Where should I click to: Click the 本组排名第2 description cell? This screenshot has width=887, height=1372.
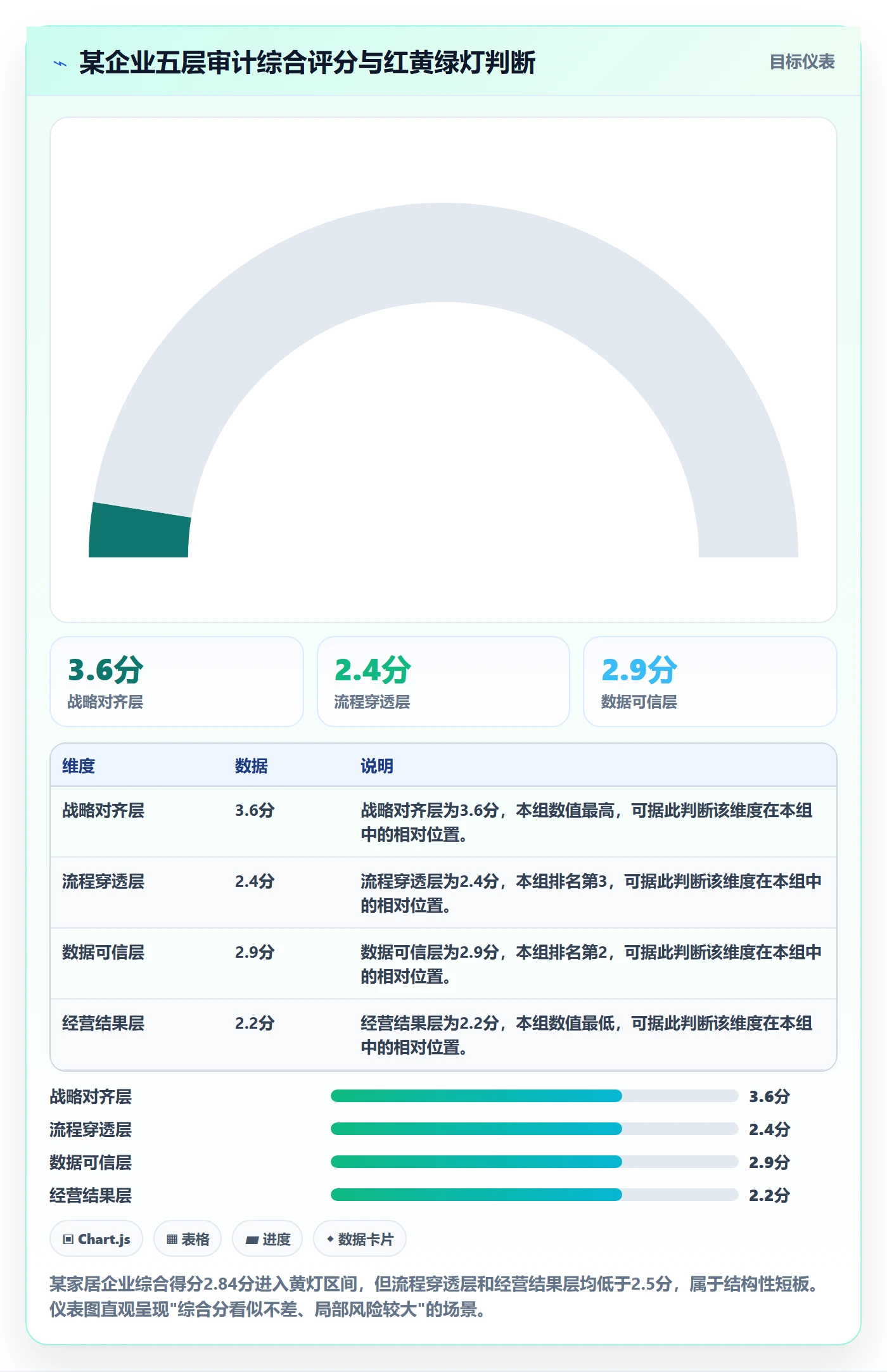tap(591, 964)
